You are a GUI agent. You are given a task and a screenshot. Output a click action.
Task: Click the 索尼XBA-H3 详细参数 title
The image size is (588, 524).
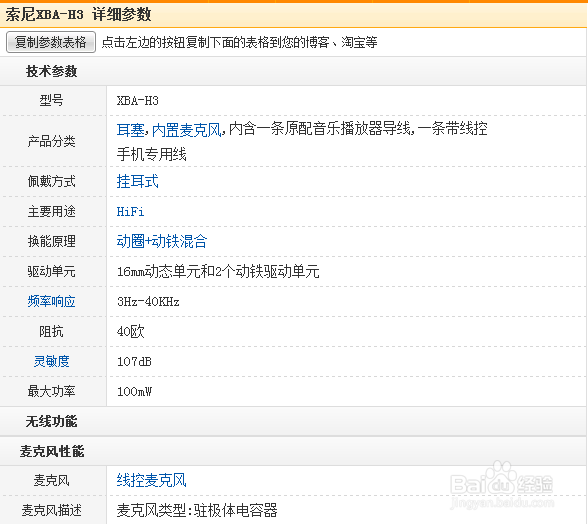(x=78, y=15)
